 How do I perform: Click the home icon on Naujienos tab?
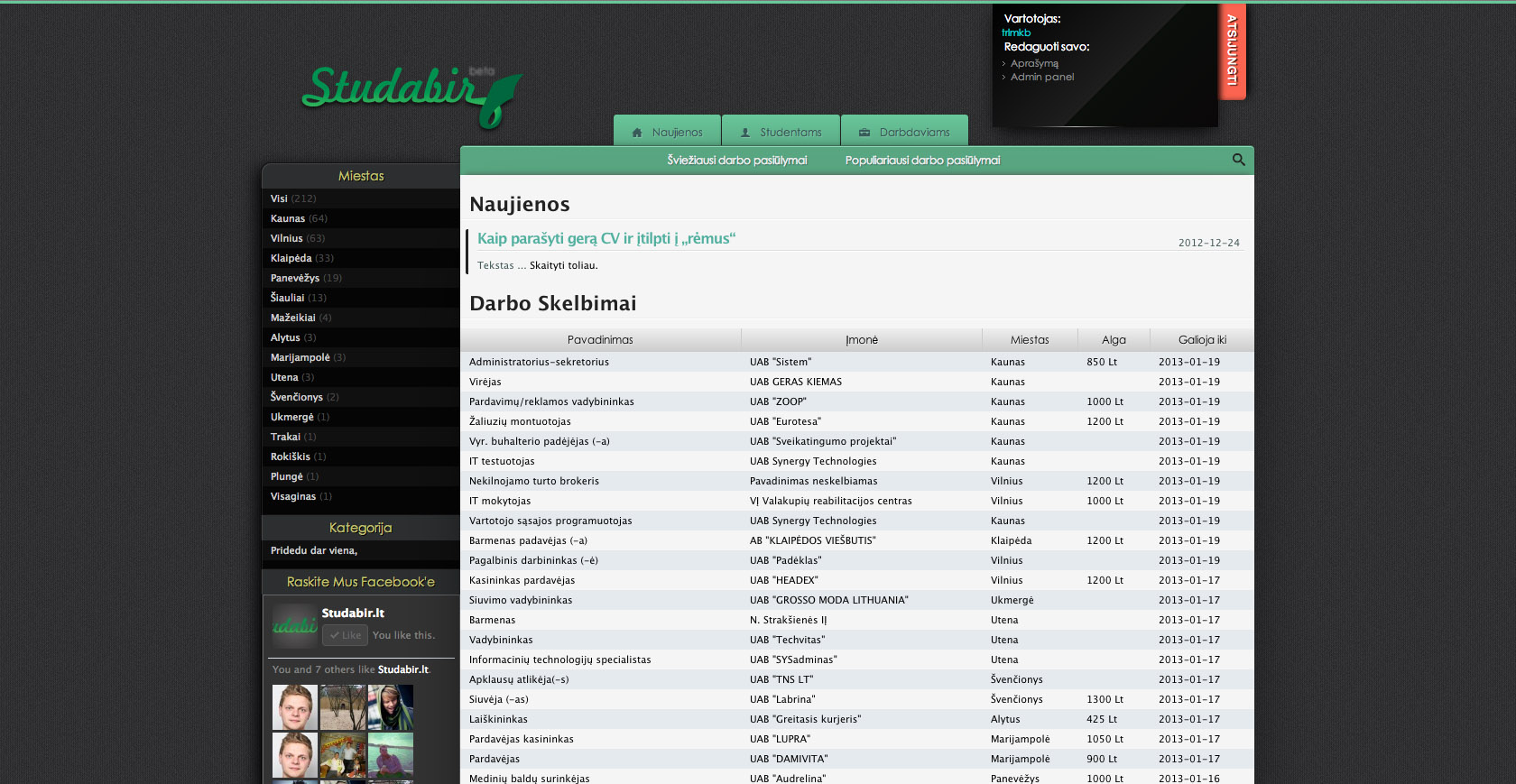click(637, 133)
